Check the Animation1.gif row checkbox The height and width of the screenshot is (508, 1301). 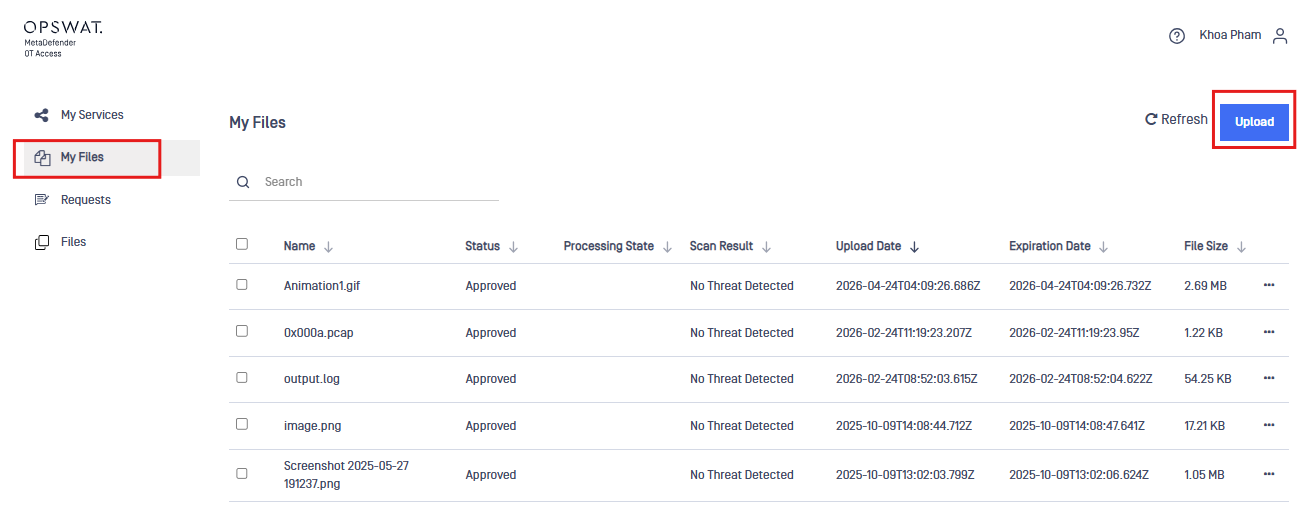point(242,285)
